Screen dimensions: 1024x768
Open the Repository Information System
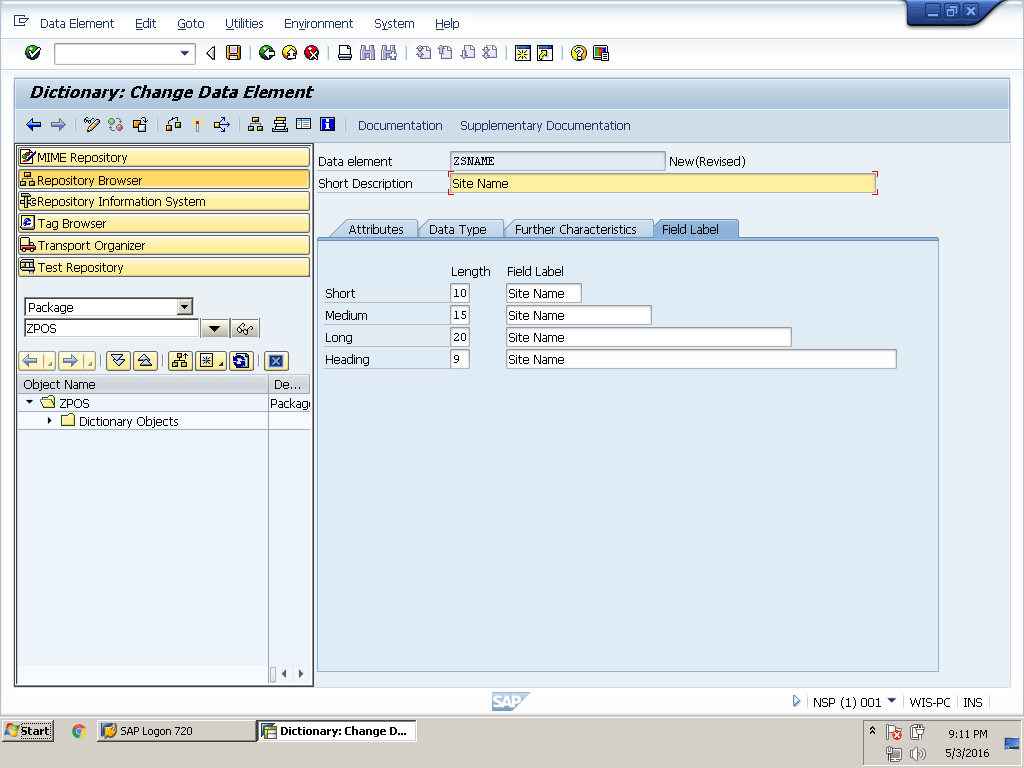click(121, 201)
